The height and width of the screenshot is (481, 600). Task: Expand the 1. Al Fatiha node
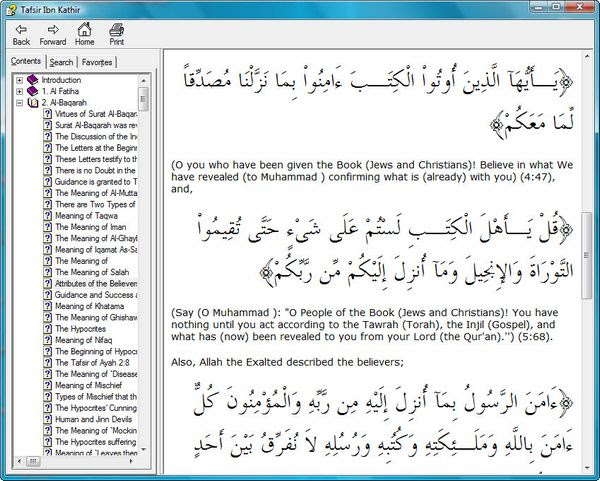point(20,91)
